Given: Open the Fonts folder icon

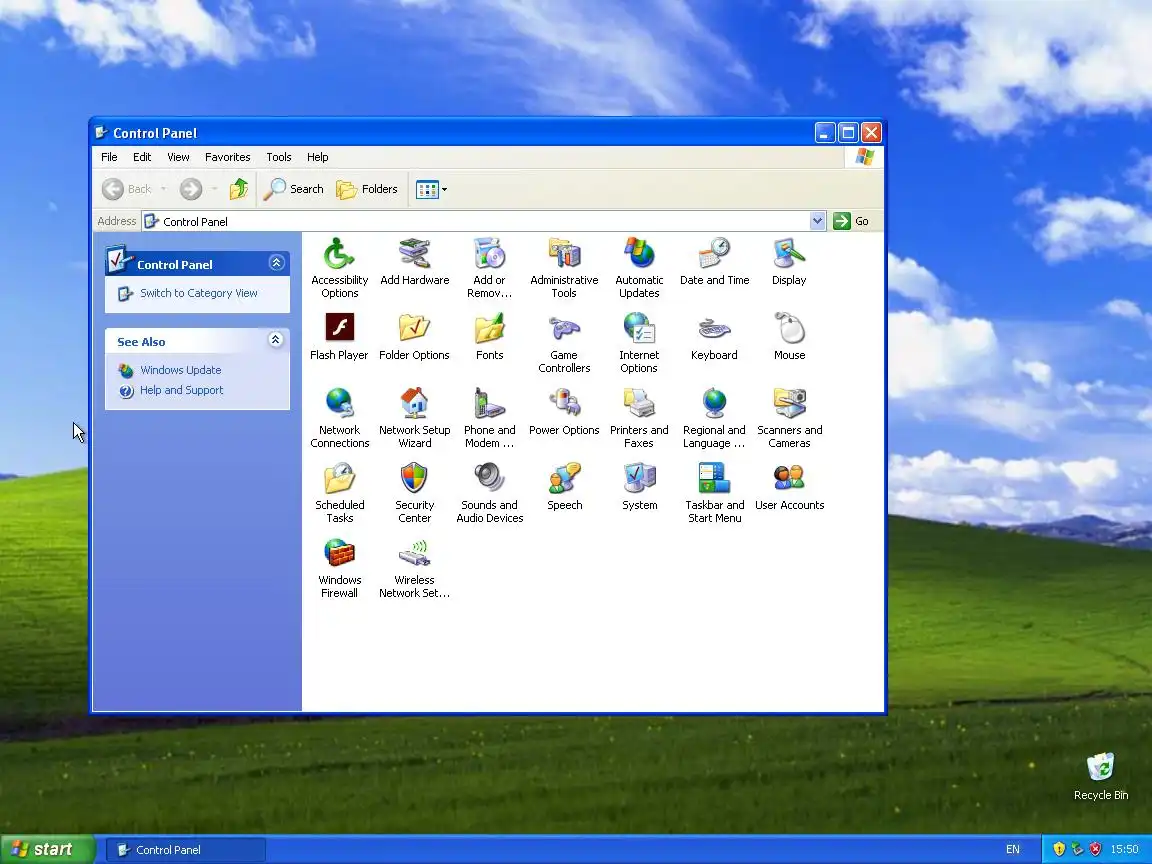Looking at the screenshot, I should click(489, 336).
